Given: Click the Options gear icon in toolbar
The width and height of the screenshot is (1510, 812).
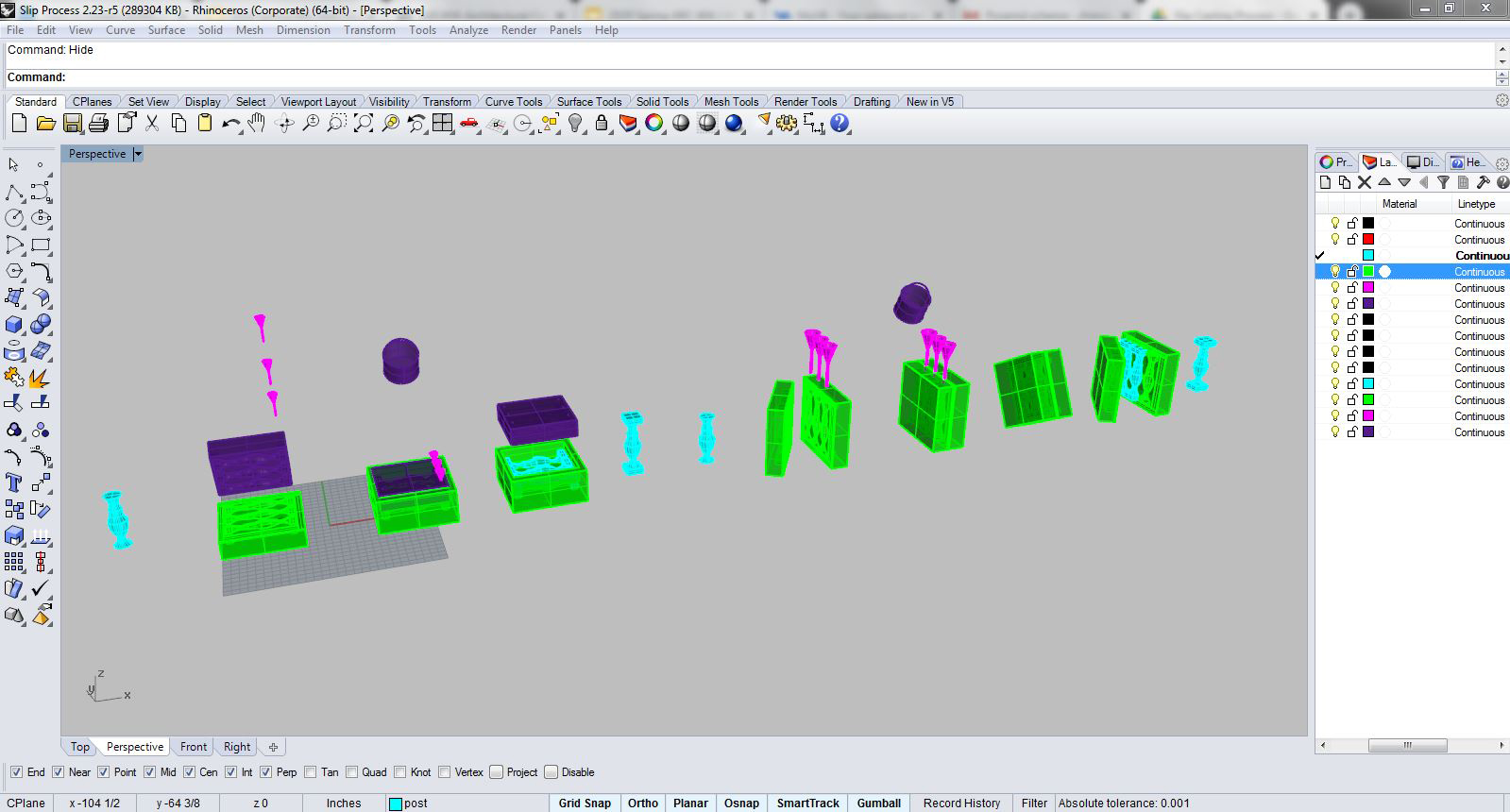Looking at the screenshot, I should pyautogui.click(x=787, y=124).
